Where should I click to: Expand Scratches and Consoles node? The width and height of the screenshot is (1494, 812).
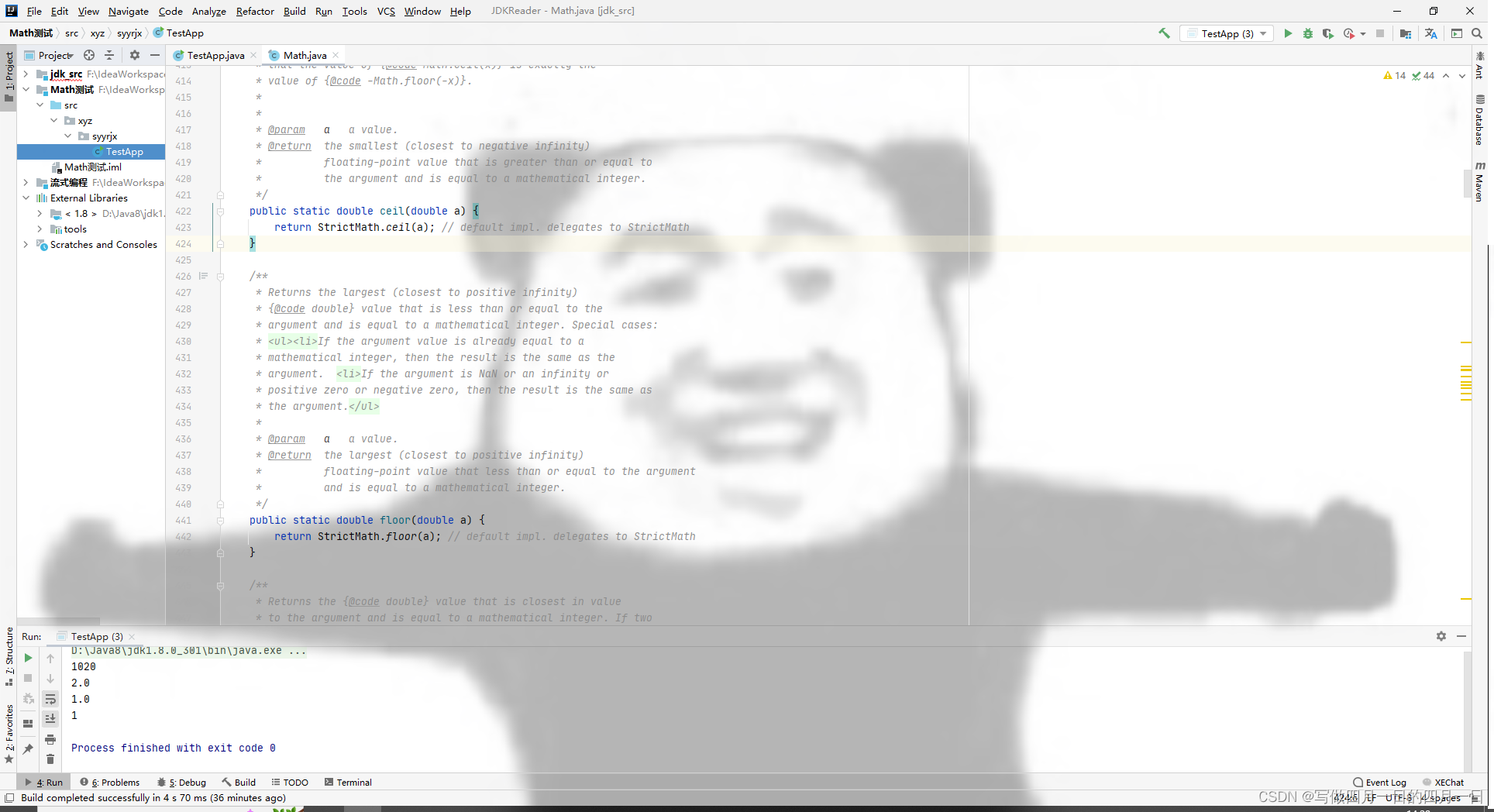[26, 245]
